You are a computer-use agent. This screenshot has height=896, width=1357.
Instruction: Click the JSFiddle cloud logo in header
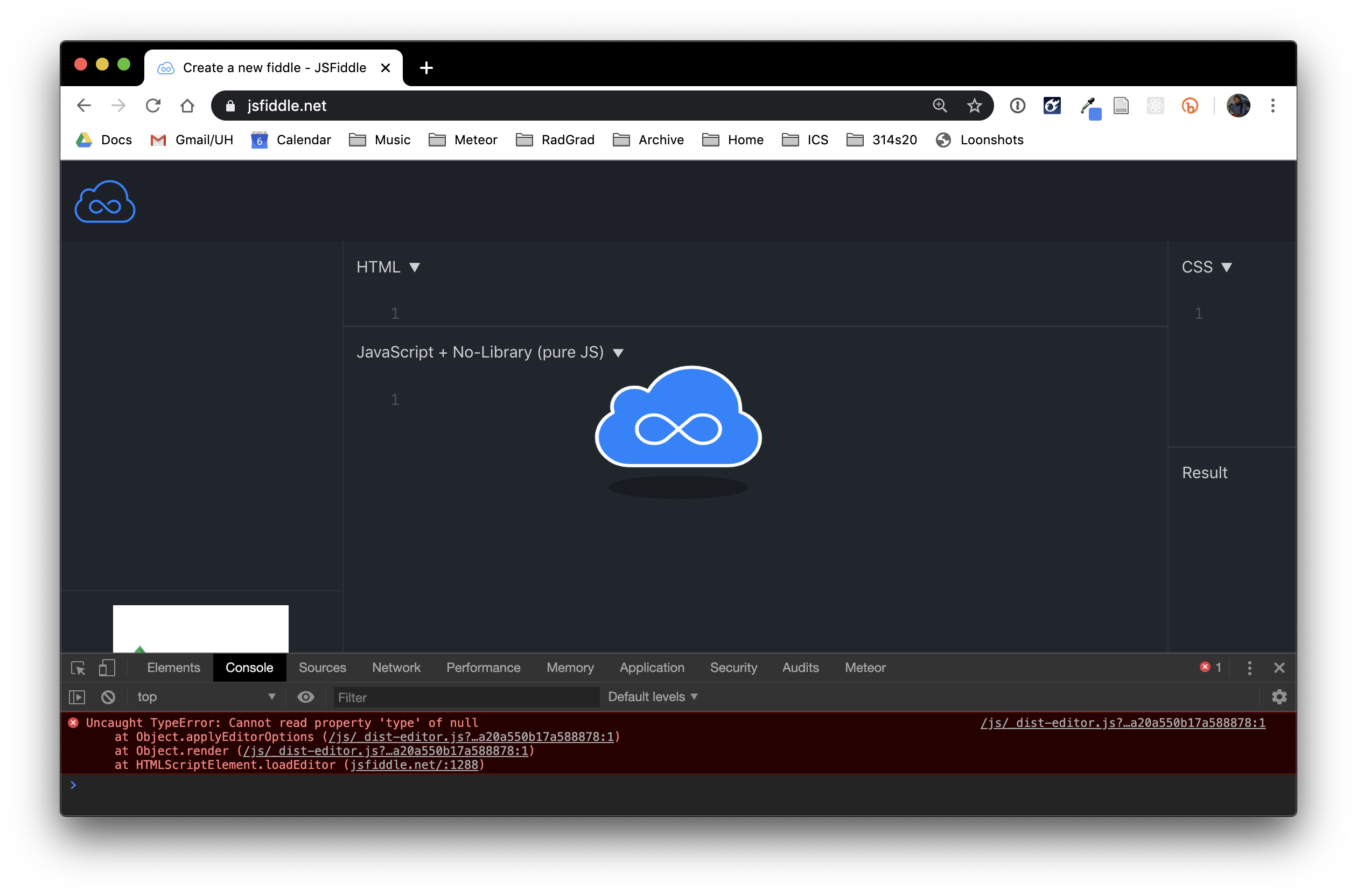(x=105, y=202)
